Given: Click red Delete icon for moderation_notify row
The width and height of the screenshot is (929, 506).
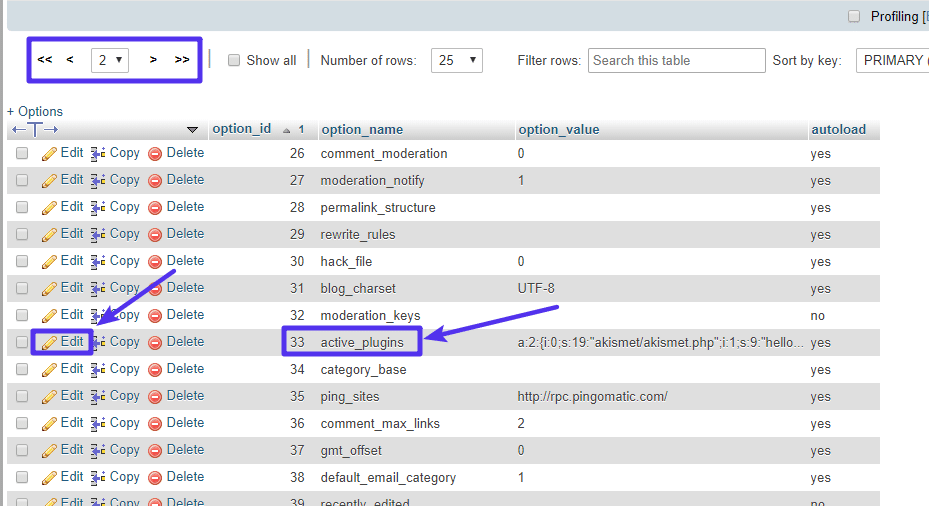Looking at the screenshot, I should (155, 181).
